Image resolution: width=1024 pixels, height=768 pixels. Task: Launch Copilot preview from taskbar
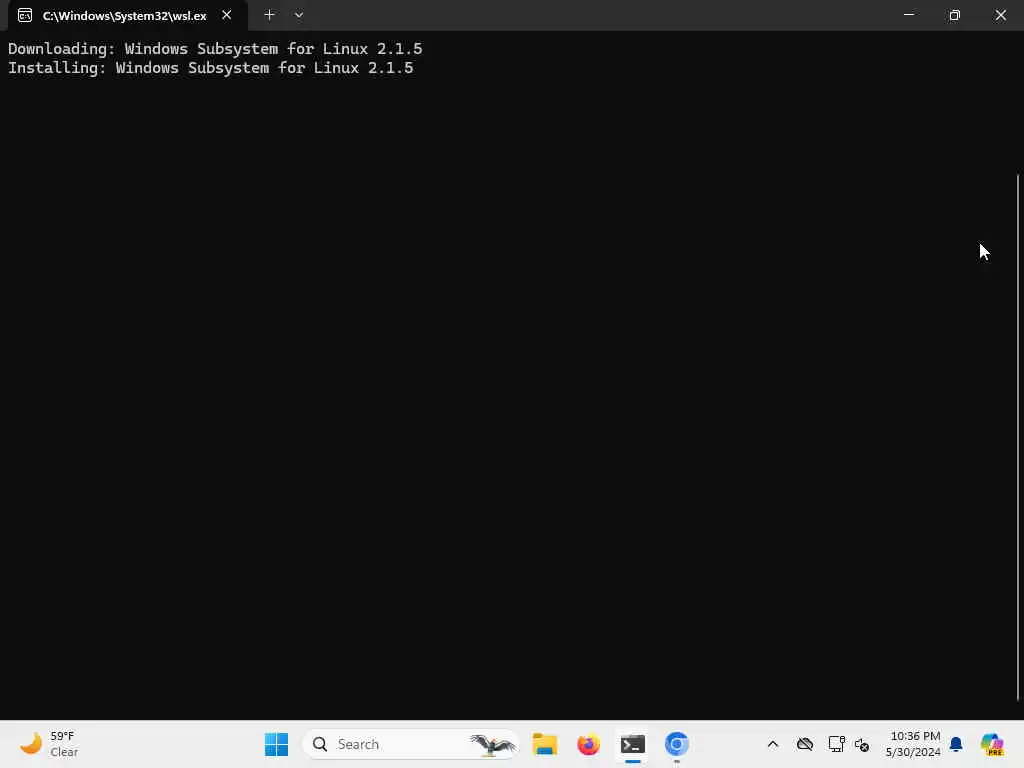[992, 744]
